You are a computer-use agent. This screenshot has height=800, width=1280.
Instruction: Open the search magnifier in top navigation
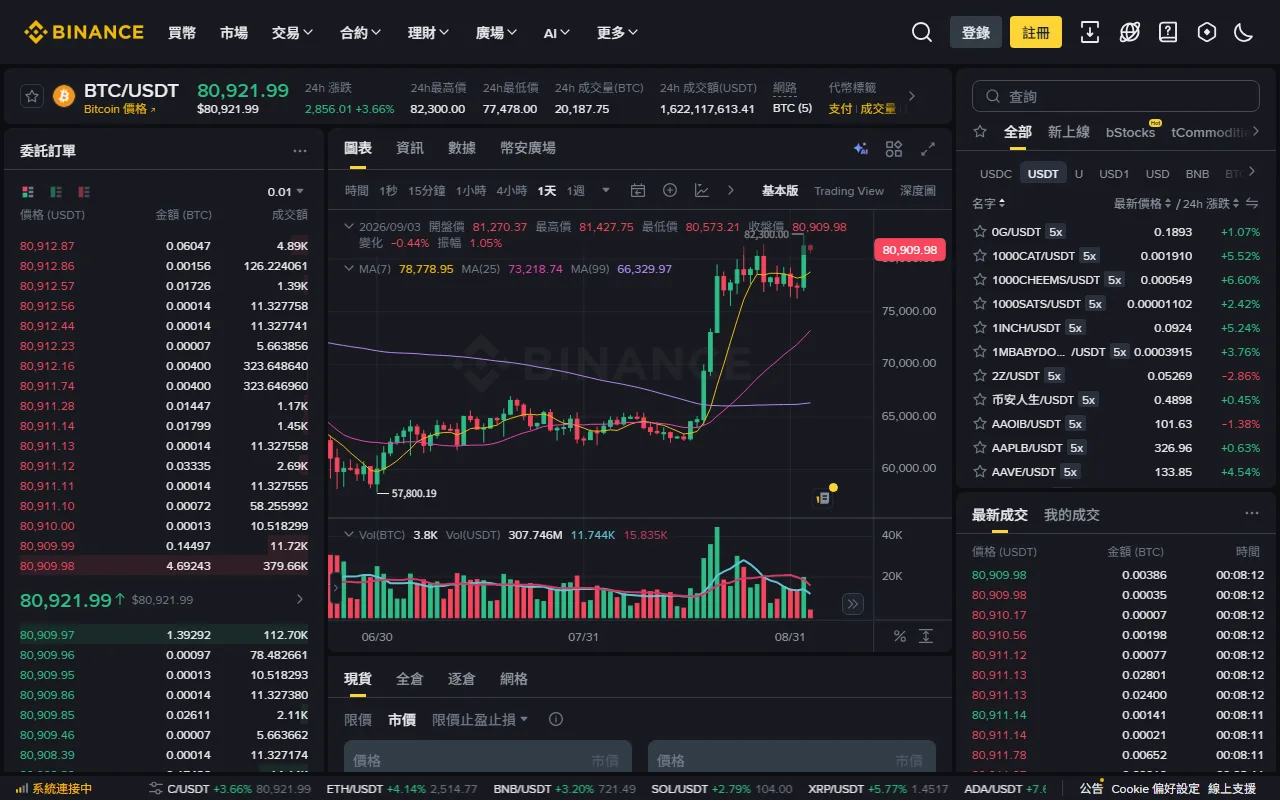click(922, 32)
